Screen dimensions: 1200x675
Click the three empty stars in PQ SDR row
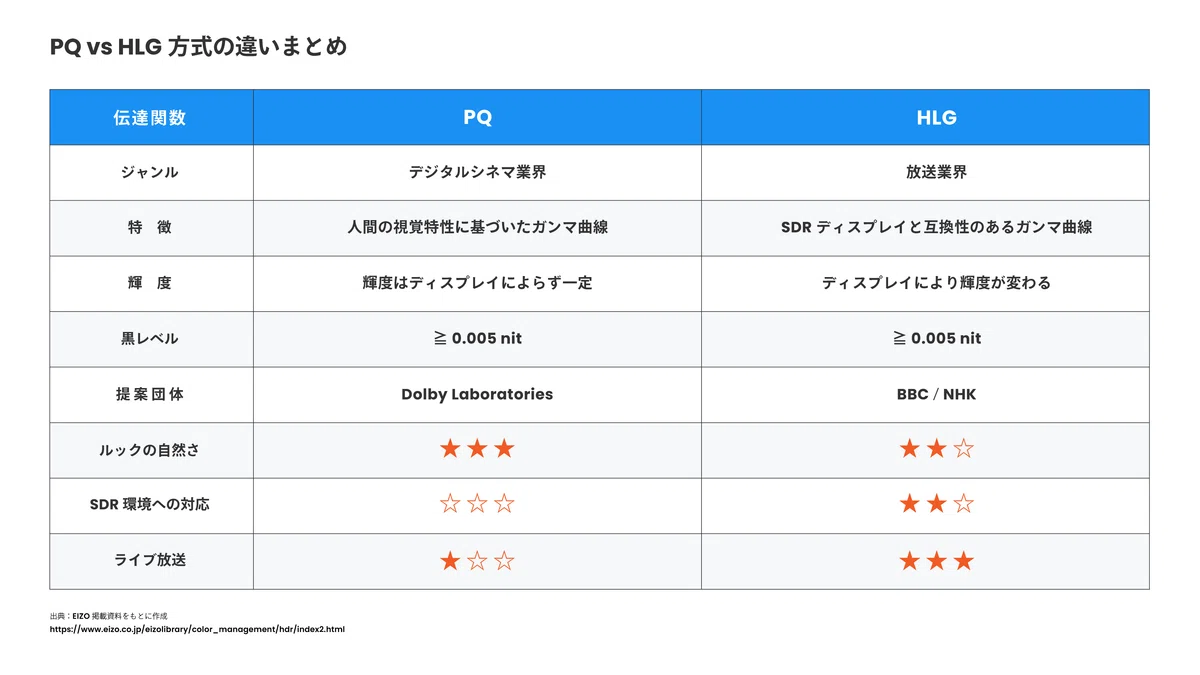pos(477,504)
